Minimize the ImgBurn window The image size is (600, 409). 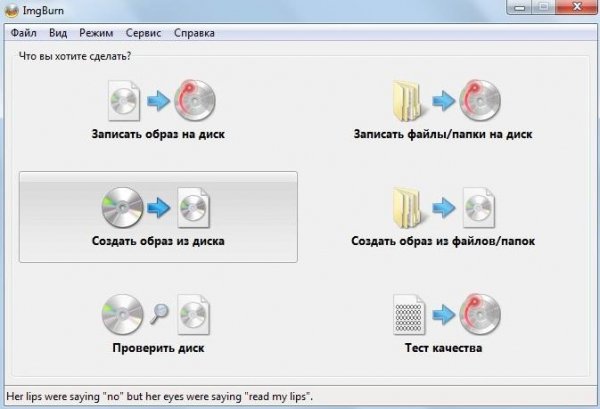coord(519,7)
